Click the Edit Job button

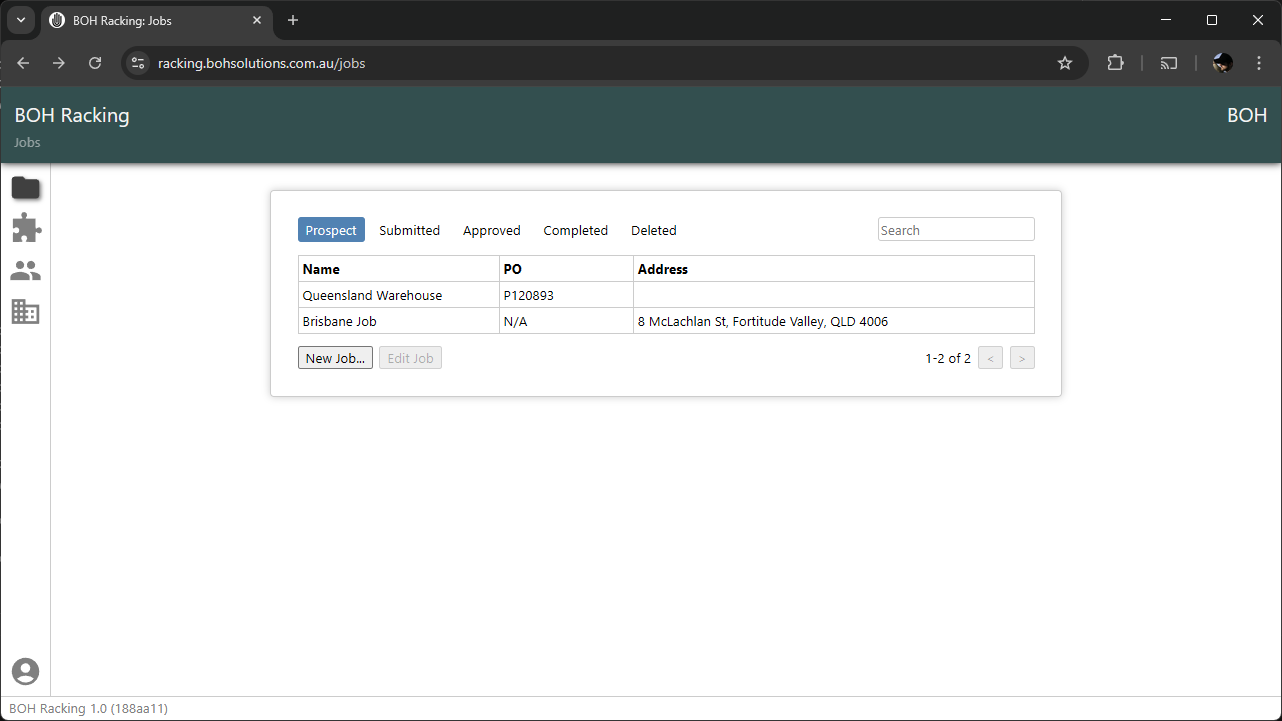coord(410,357)
